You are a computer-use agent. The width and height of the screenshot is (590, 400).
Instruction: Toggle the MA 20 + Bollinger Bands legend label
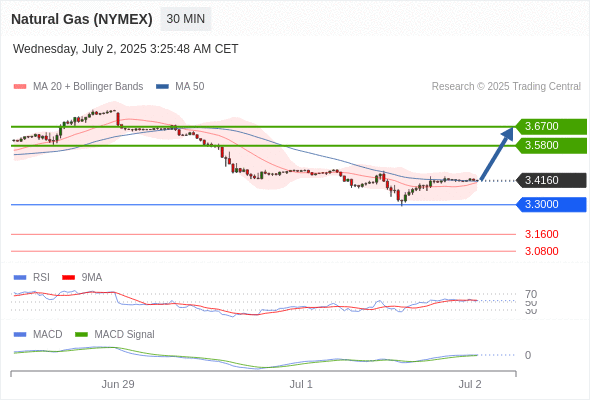(x=88, y=87)
